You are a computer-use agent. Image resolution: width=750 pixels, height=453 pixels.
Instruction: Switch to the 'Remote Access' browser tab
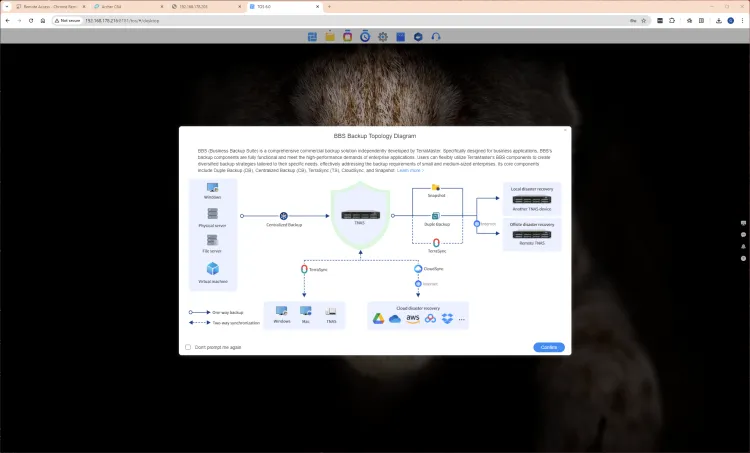coord(44,6)
